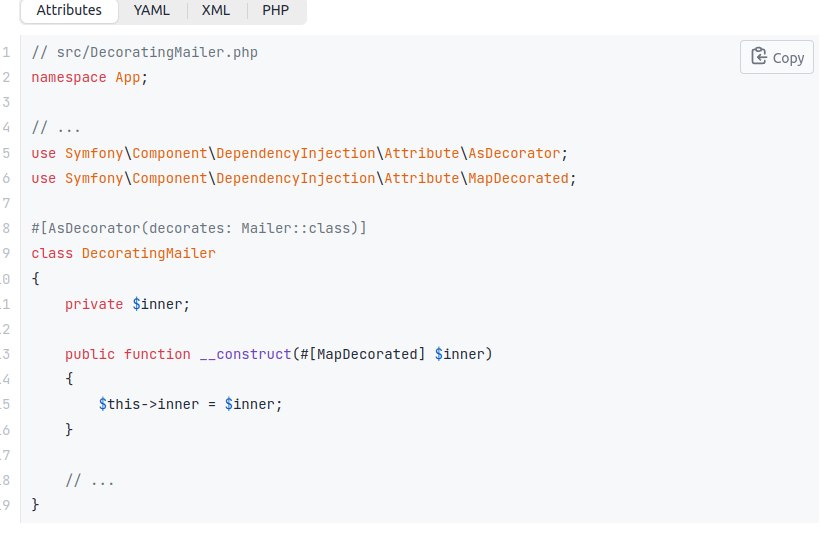
Task: Click the __construct method name
Action: 245,354
